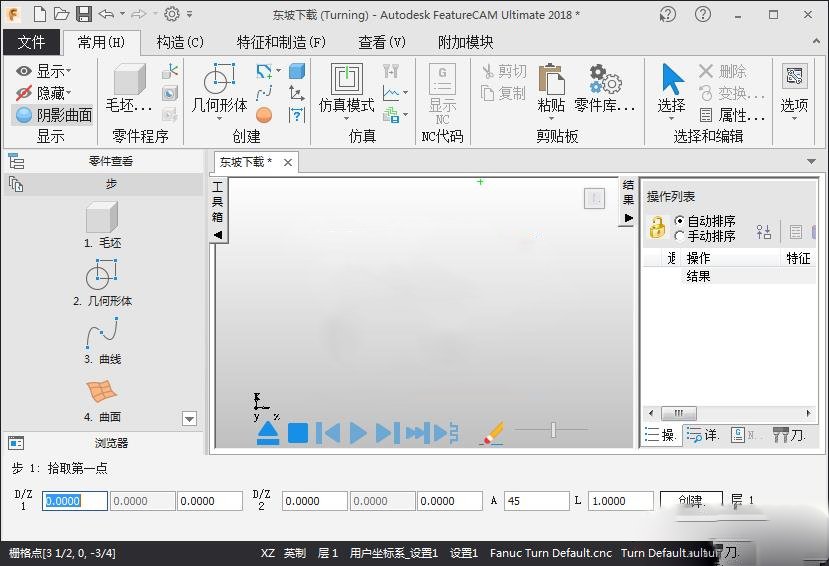Click the 3. 曲线 step icon
Viewport: 829px width, 566px height.
[102, 333]
